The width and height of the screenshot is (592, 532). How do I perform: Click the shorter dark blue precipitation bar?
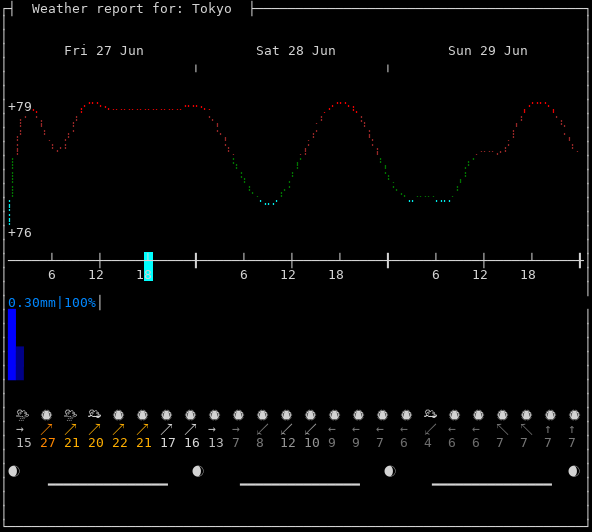(20, 363)
